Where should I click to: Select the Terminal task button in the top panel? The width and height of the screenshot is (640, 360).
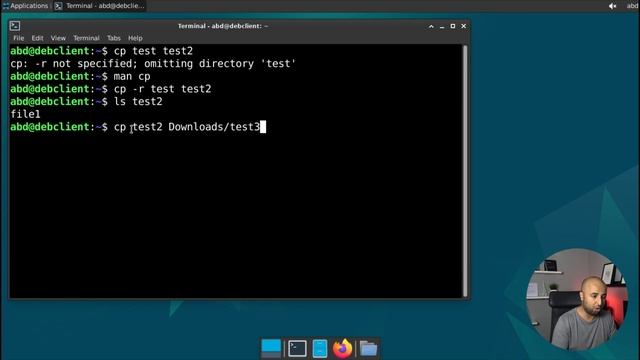coord(100,6)
